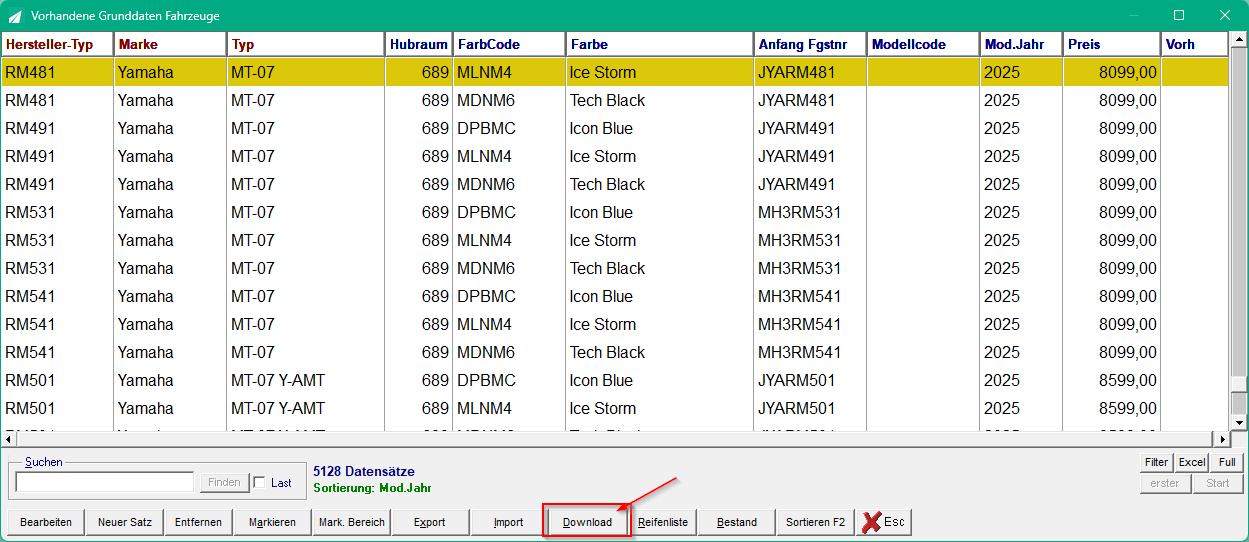Screen dimensions: 1249x542
Task: Close dialog with the red X Esc button
Action: pyautogui.click(x=884, y=522)
